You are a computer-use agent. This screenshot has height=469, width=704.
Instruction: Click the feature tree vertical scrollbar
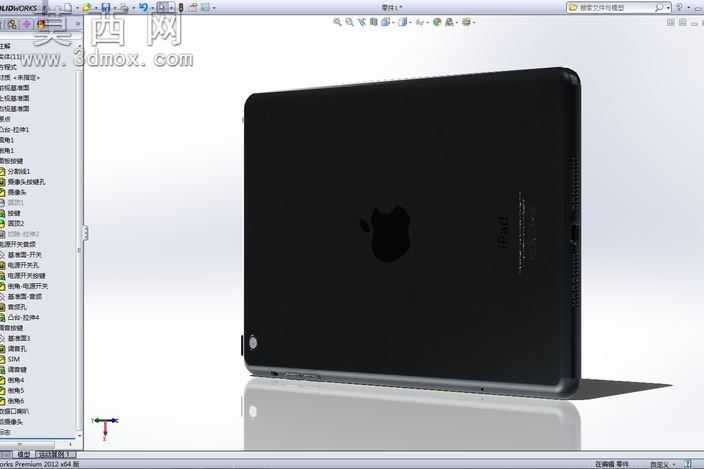(79, 238)
